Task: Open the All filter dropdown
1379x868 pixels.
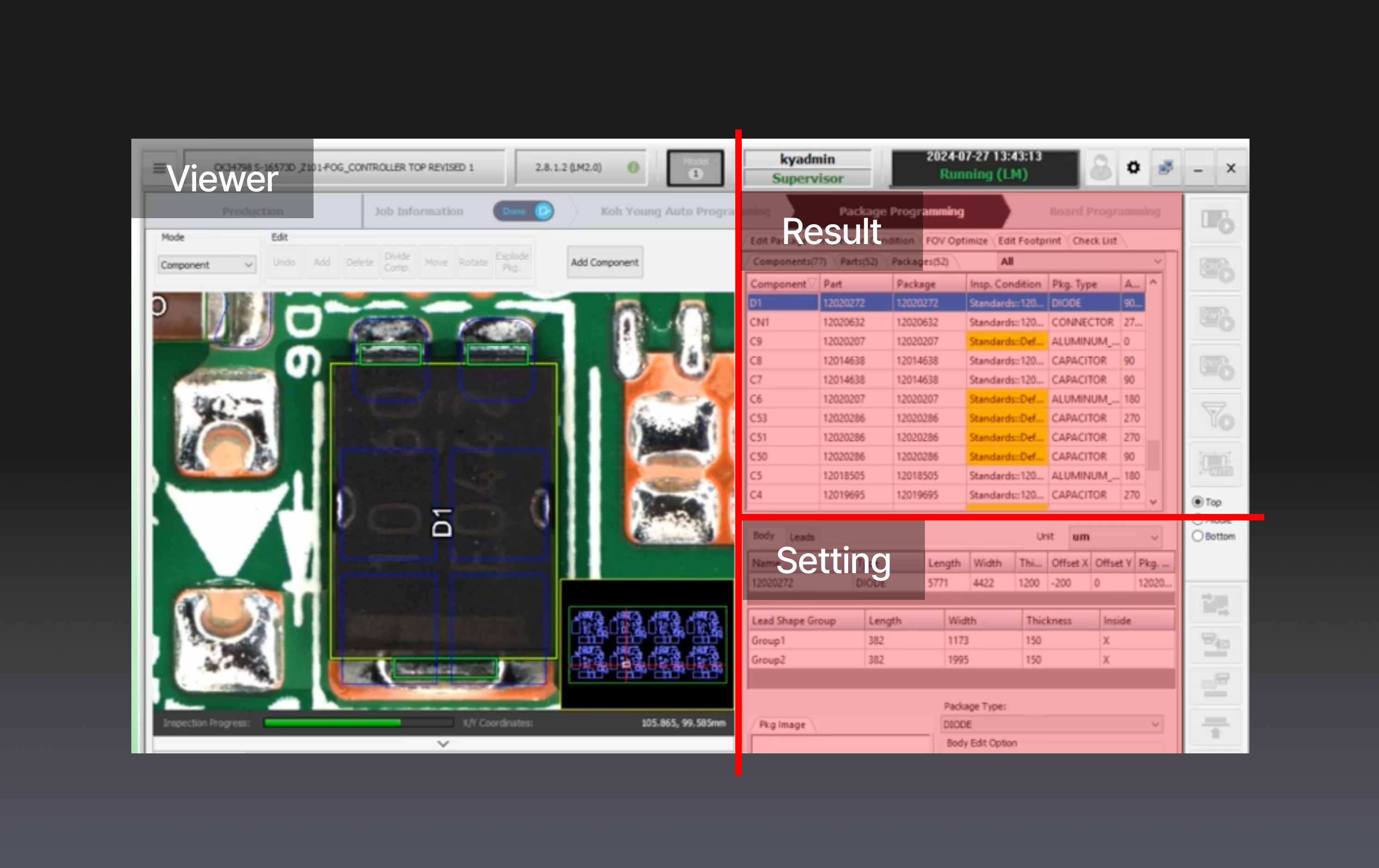Action: (1080, 262)
